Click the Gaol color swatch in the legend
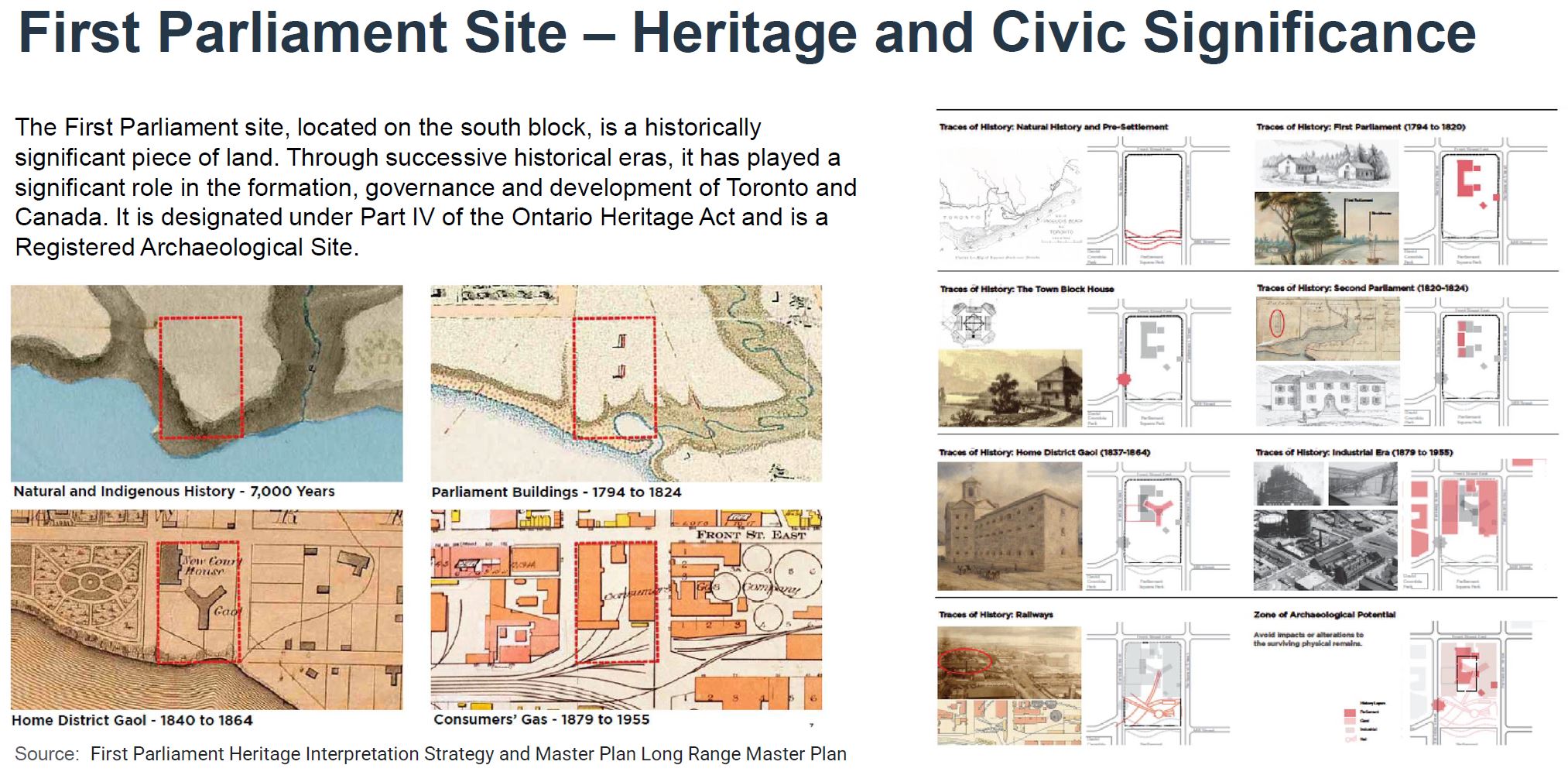Image resolution: width=1568 pixels, height=782 pixels. [x=1350, y=721]
